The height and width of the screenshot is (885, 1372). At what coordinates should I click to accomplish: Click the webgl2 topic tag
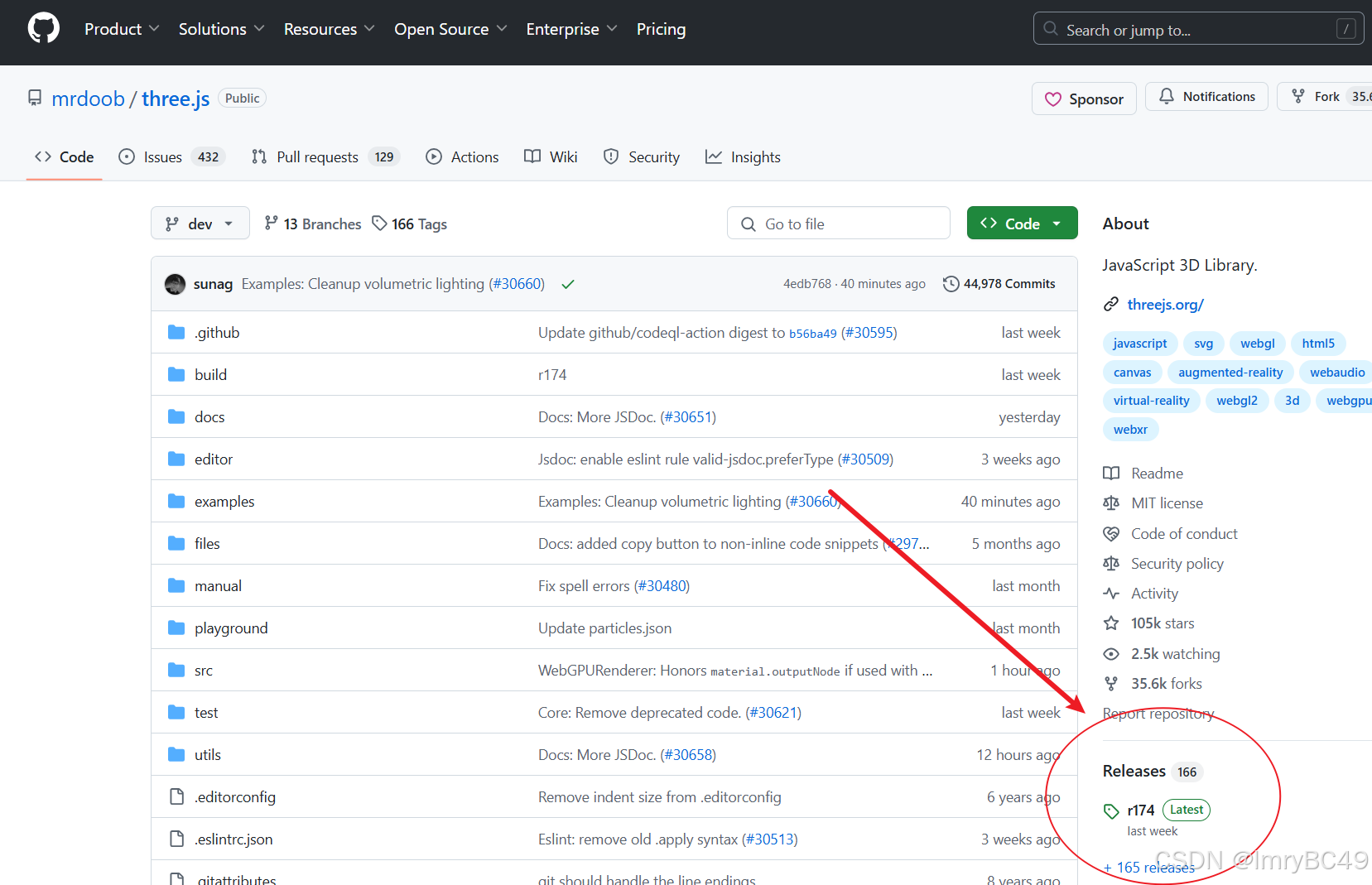pos(1237,401)
